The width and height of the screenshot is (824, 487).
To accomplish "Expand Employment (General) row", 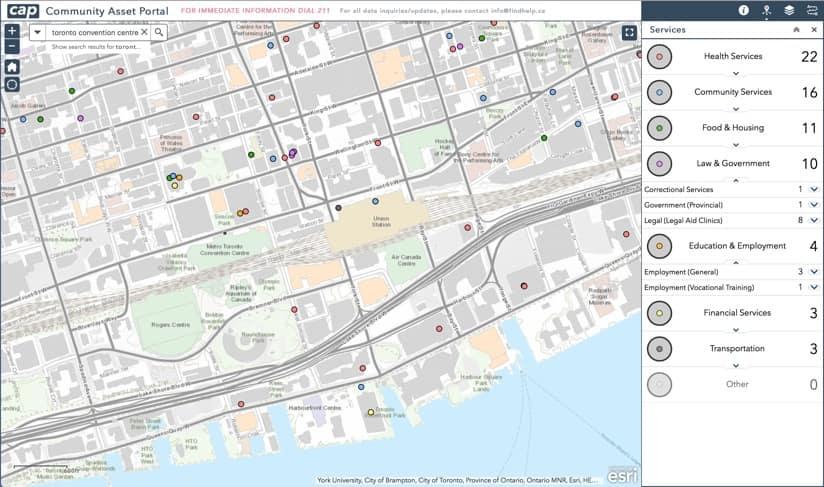I will 813,271.
